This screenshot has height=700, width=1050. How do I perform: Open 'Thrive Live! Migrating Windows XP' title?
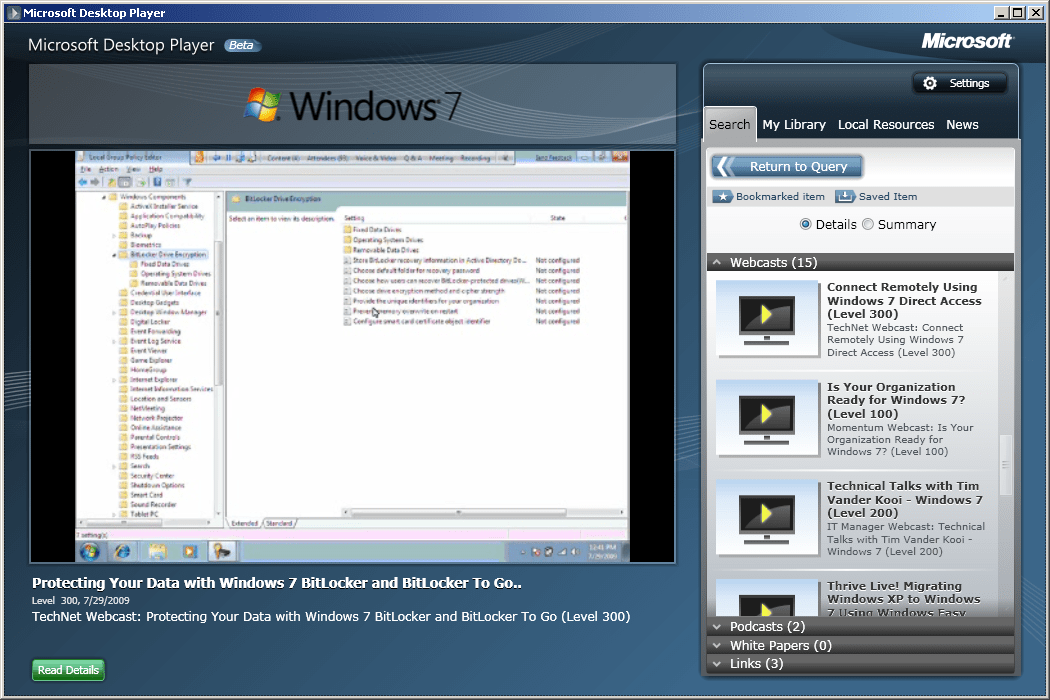point(903,599)
